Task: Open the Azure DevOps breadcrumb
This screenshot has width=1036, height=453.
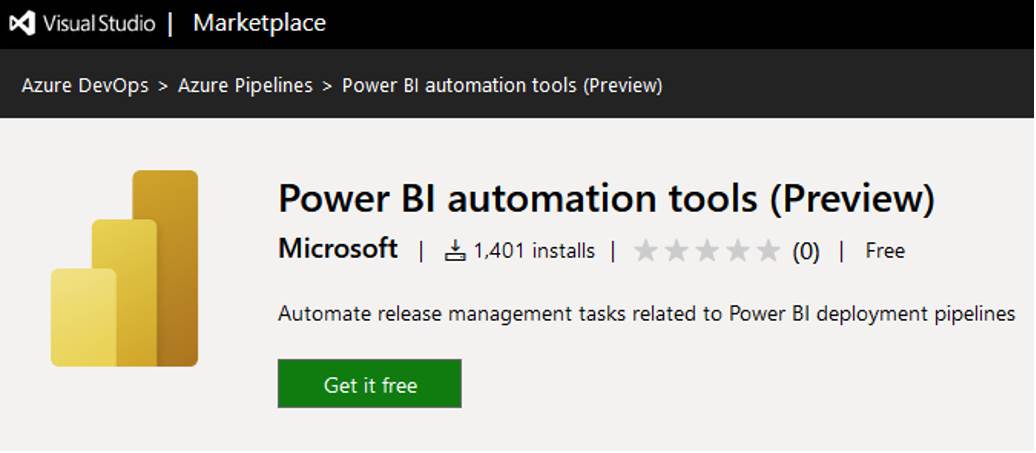Action: (x=85, y=85)
